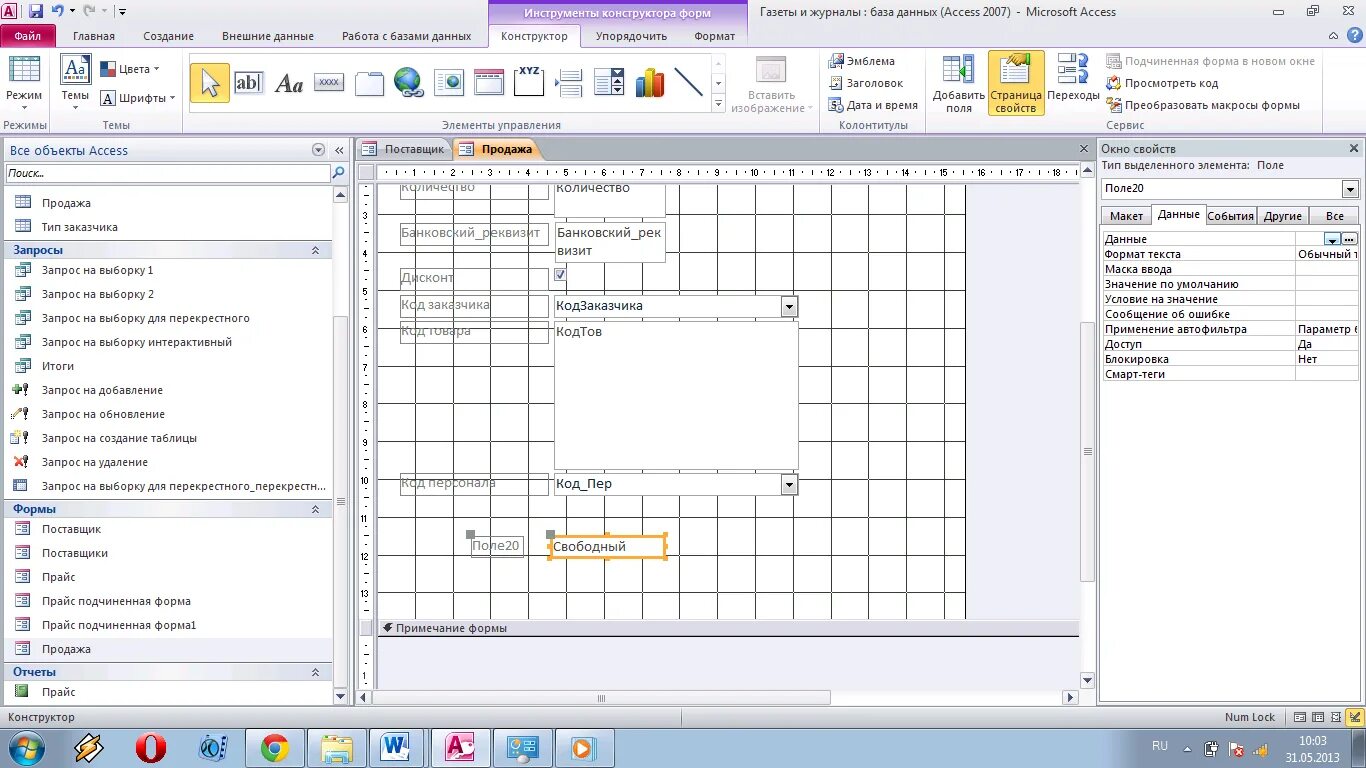Insert Эмблема (logo) into the form
1366x768 pixels.
tap(862, 61)
